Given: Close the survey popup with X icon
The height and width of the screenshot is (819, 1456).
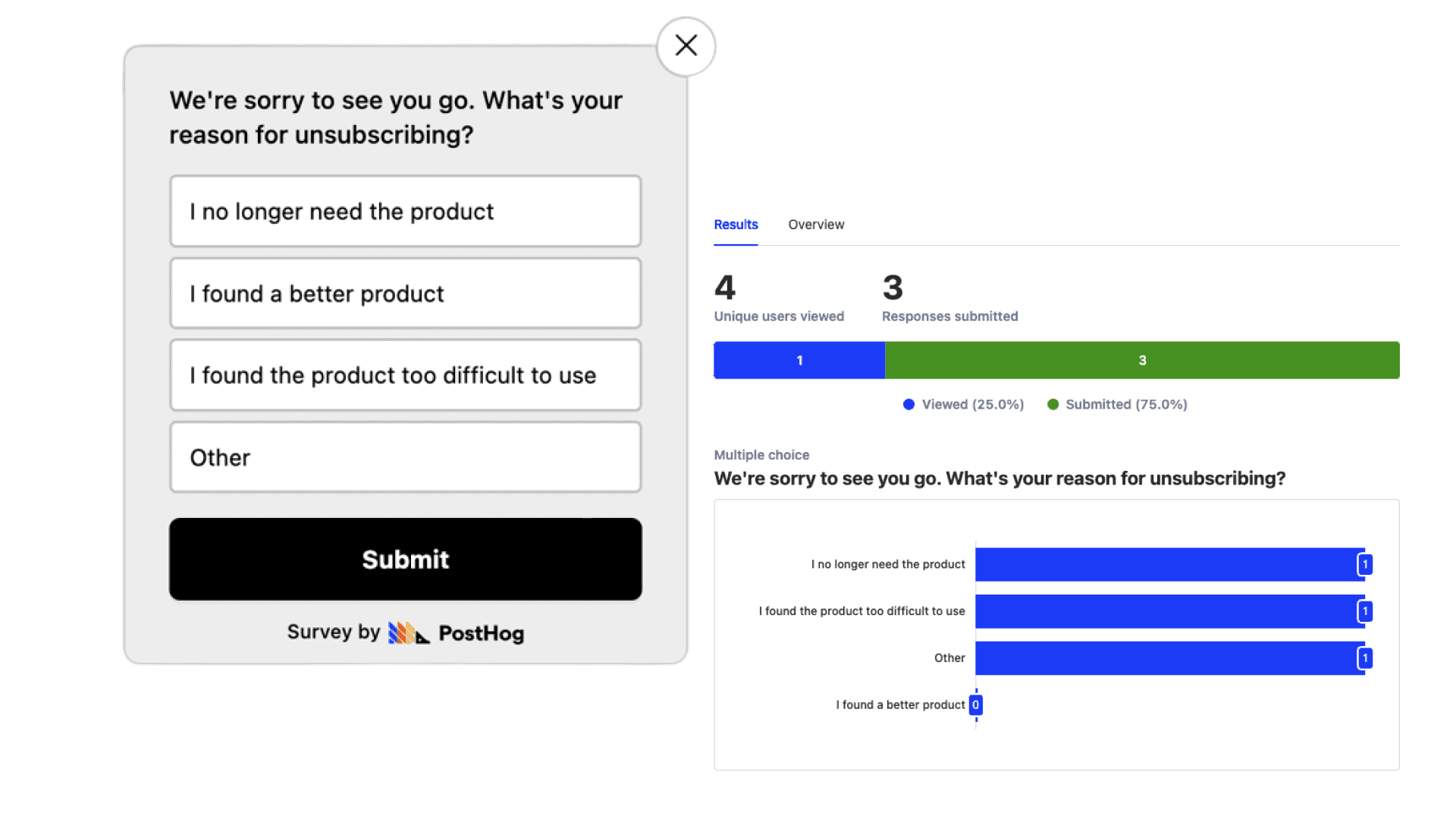Looking at the screenshot, I should 686,46.
